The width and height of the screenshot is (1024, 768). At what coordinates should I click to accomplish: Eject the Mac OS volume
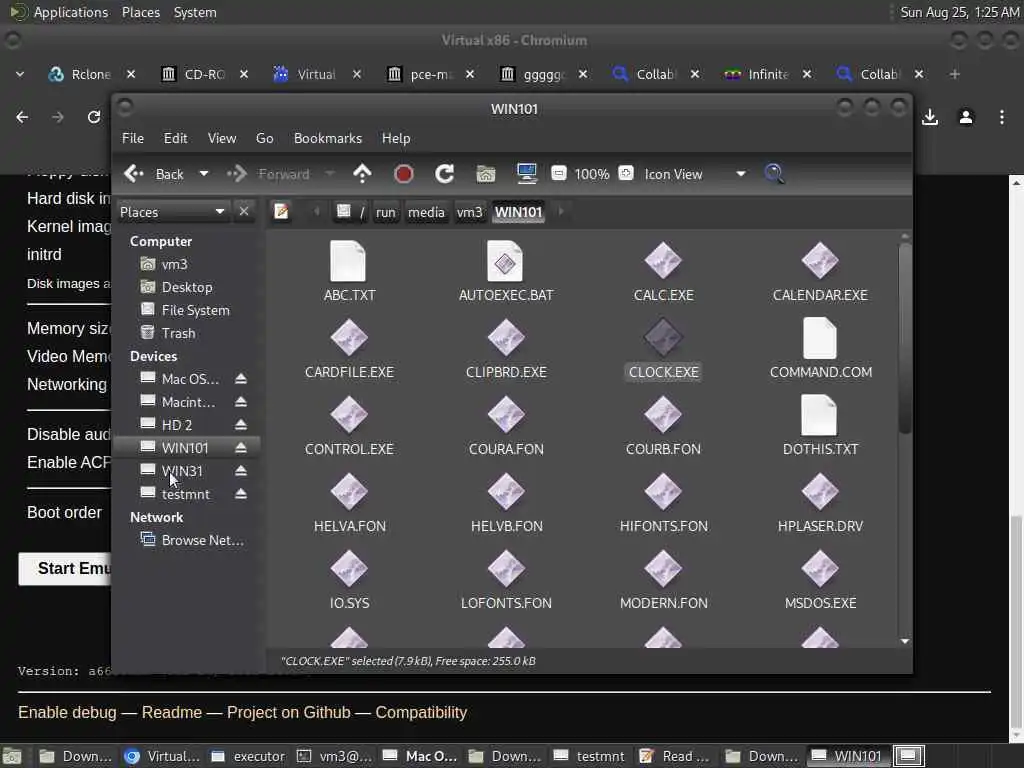click(x=240, y=379)
